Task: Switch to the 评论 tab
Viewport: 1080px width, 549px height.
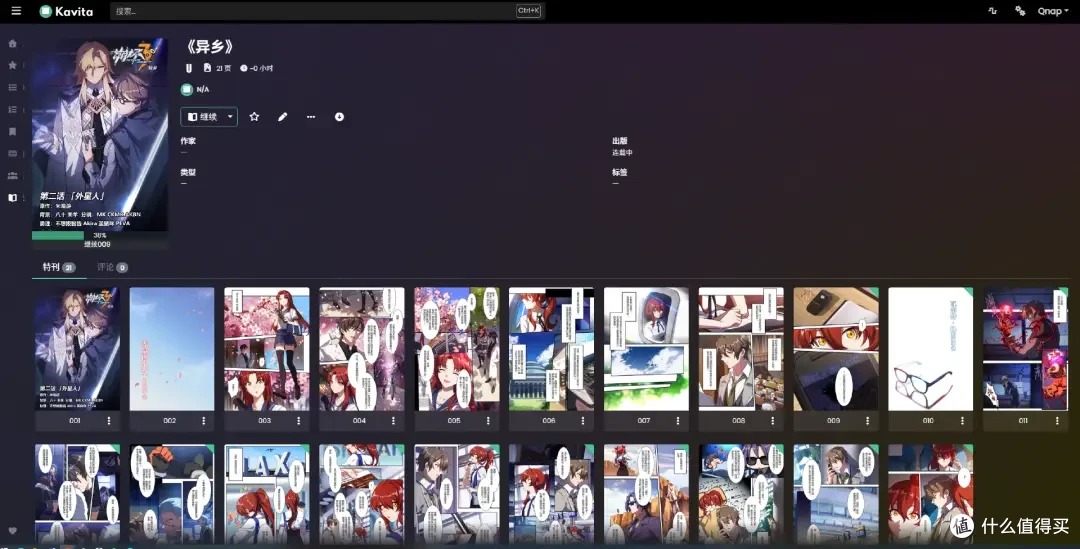Action: [x=112, y=267]
